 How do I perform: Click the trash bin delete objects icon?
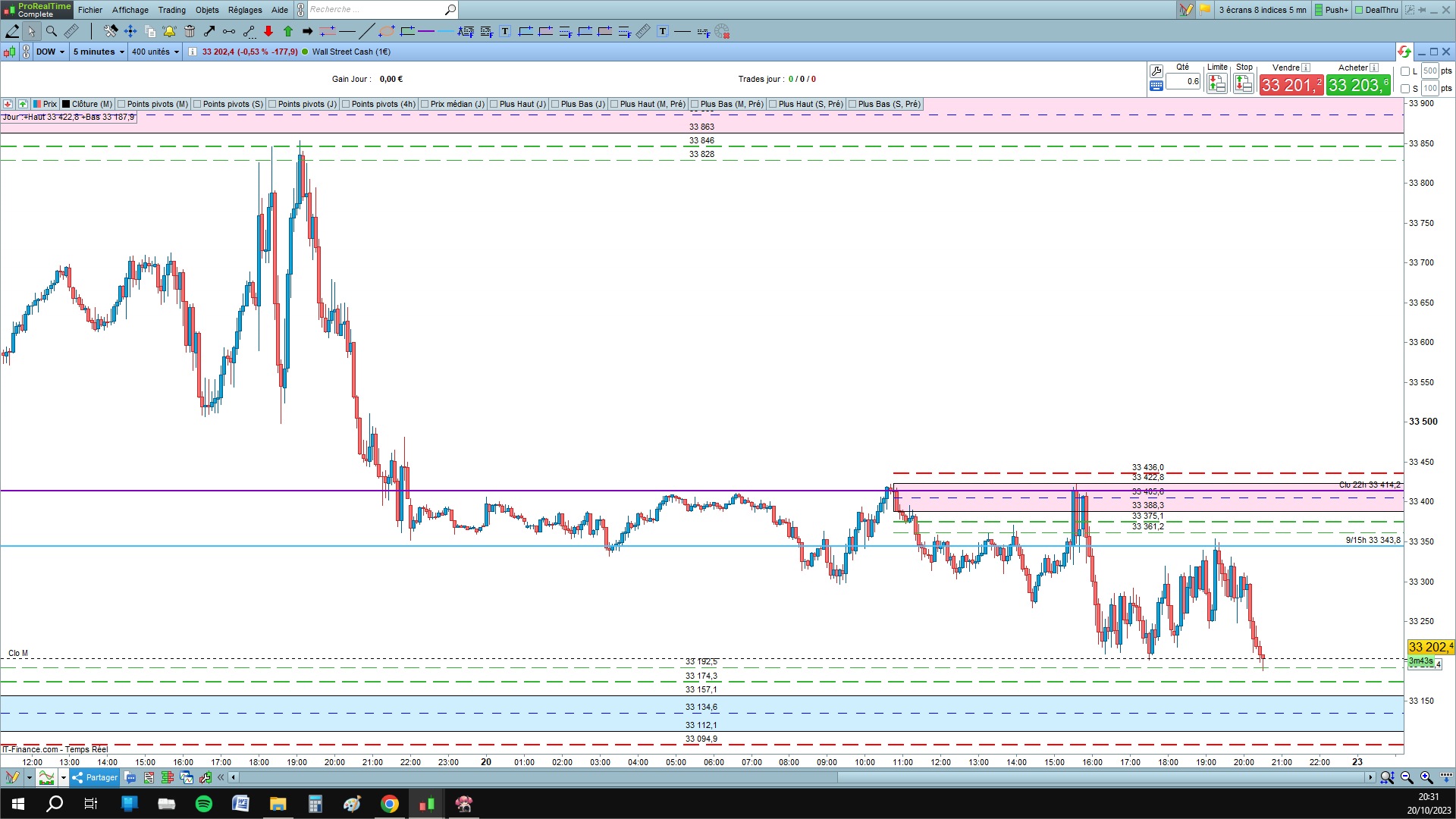190,31
